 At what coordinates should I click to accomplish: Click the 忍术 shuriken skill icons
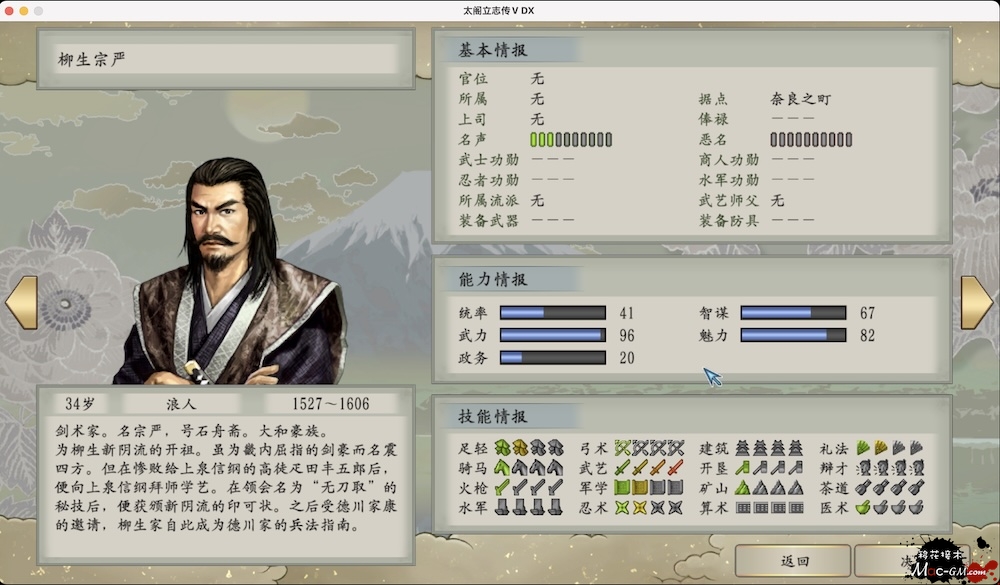[x=649, y=508]
